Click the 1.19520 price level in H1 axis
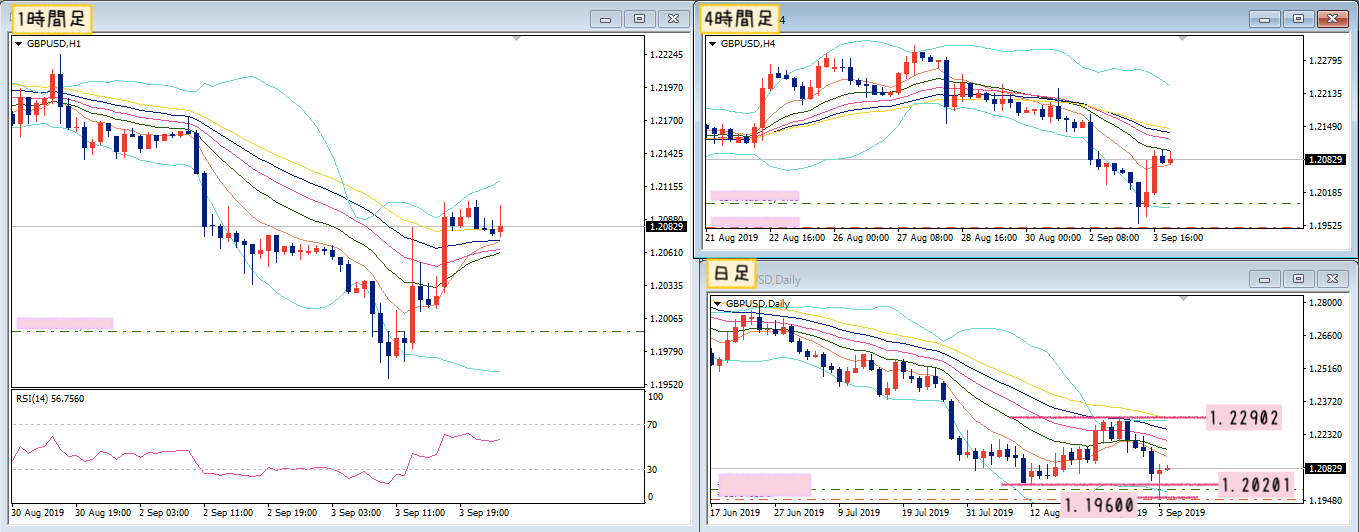 click(x=667, y=384)
